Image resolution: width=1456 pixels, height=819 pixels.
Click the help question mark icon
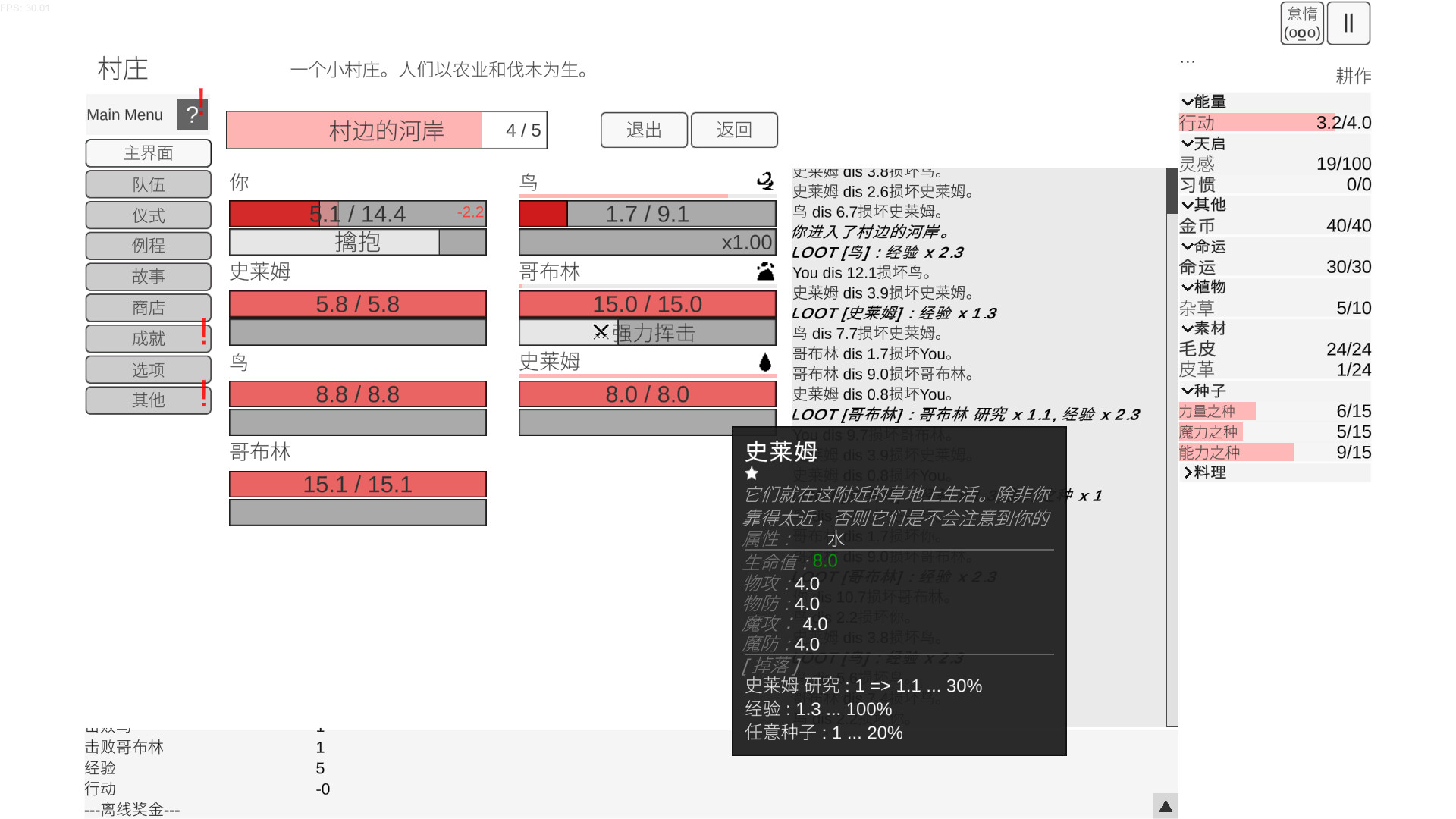pyautogui.click(x=192, y=114)
